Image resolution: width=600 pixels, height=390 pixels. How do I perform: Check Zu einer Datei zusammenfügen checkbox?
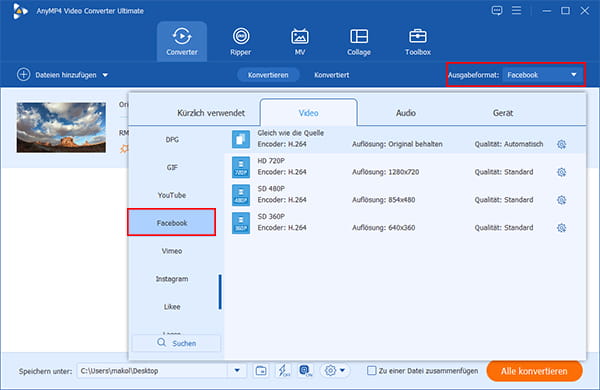click(371, 370)
